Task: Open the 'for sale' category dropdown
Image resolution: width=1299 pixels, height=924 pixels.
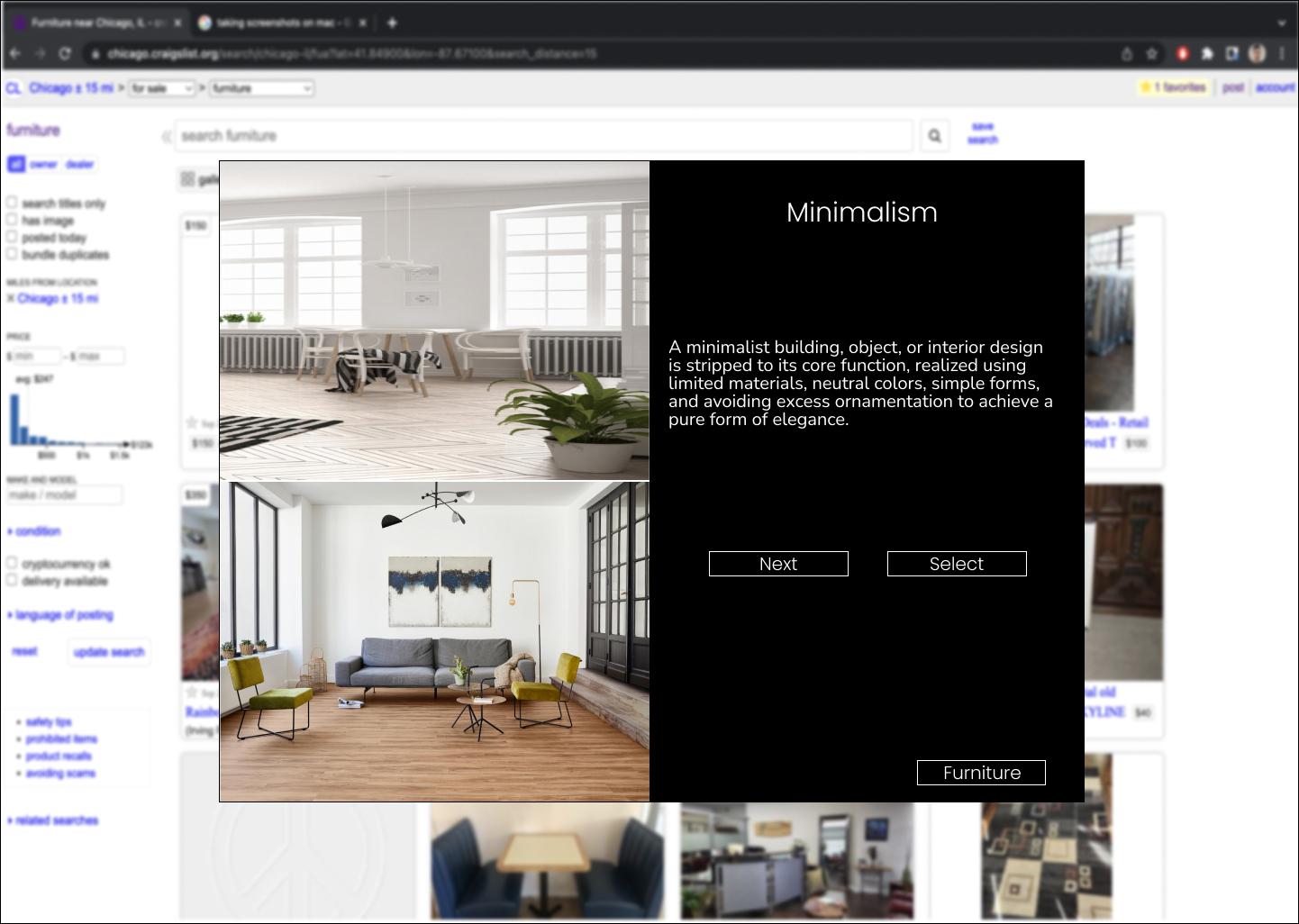Action: 162,88
